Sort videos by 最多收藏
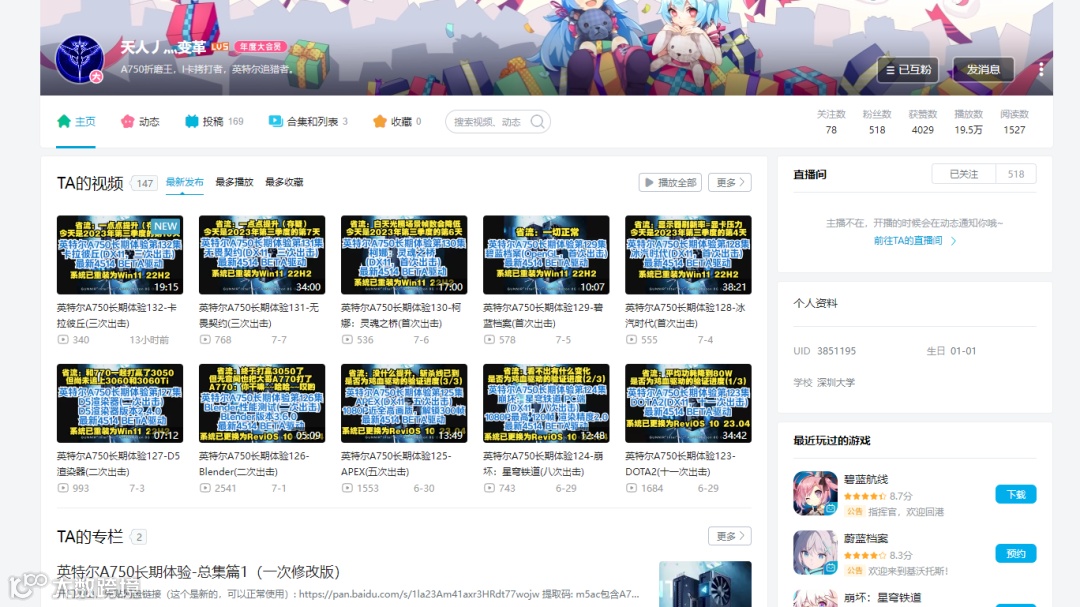This screenshot has height=607, width=1080. (284, 182)
